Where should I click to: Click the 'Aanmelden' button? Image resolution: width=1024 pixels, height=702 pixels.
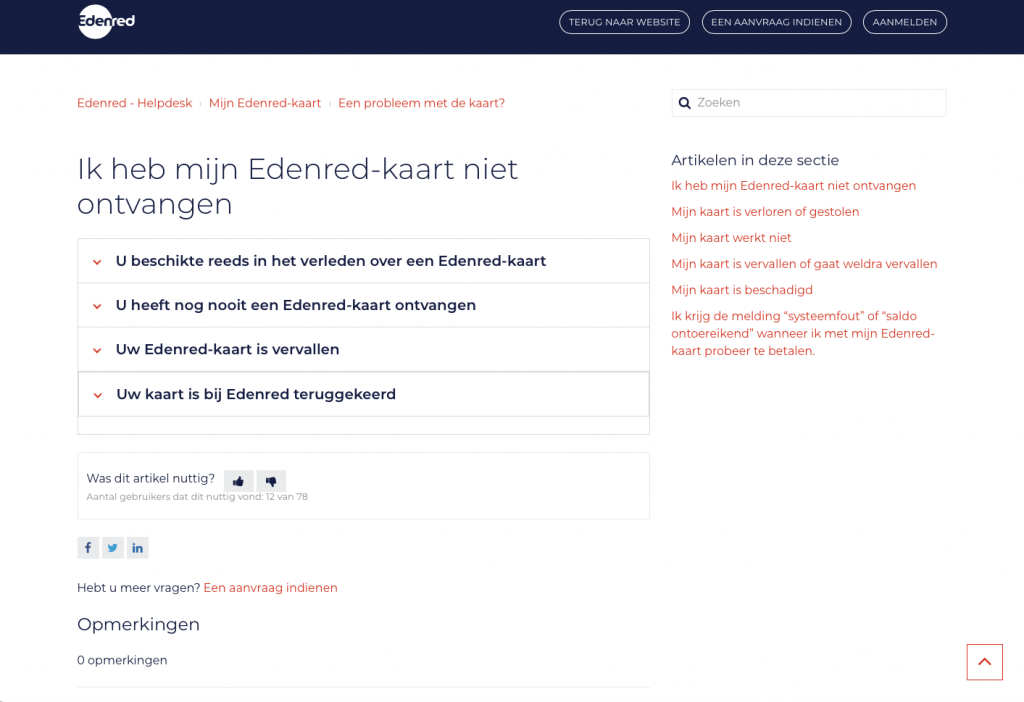click(x=904, y=22)
